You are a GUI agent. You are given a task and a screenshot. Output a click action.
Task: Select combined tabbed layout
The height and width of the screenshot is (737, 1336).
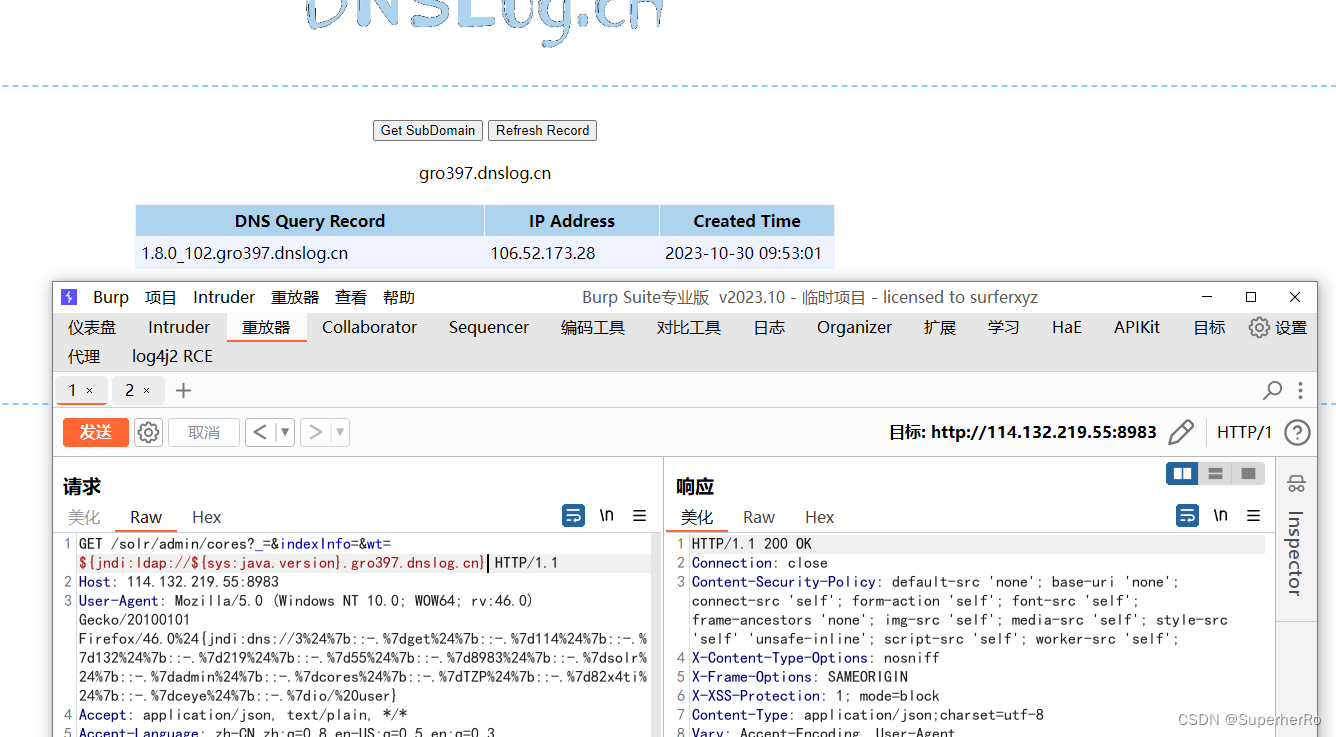1248,473
